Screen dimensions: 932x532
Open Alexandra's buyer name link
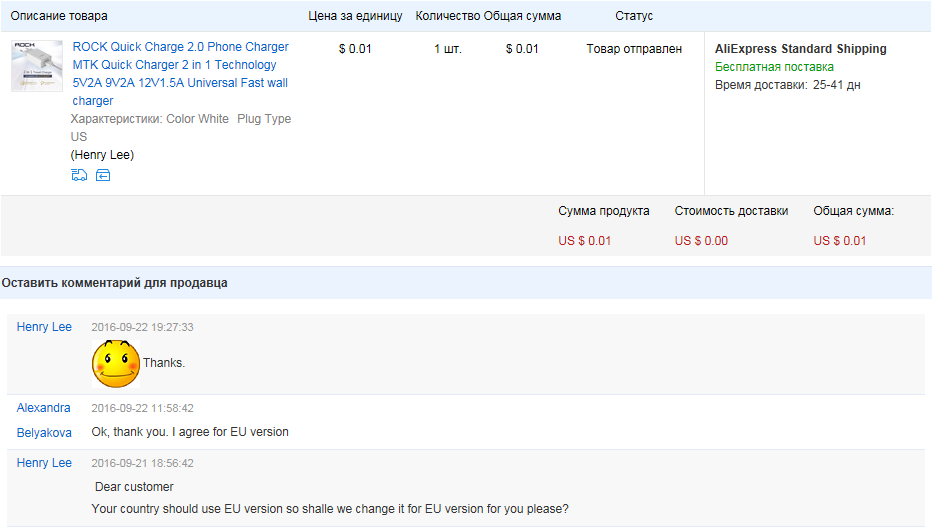click(43, 408)
